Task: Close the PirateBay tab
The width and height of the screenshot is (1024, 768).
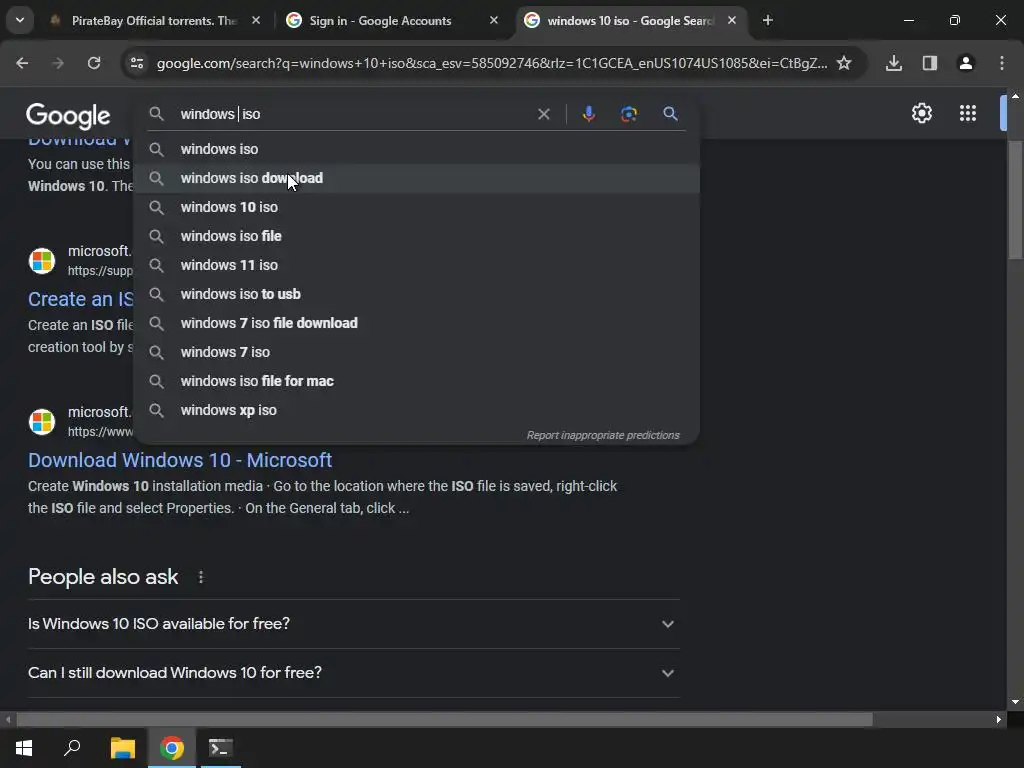Action: [x=256, y=21]
